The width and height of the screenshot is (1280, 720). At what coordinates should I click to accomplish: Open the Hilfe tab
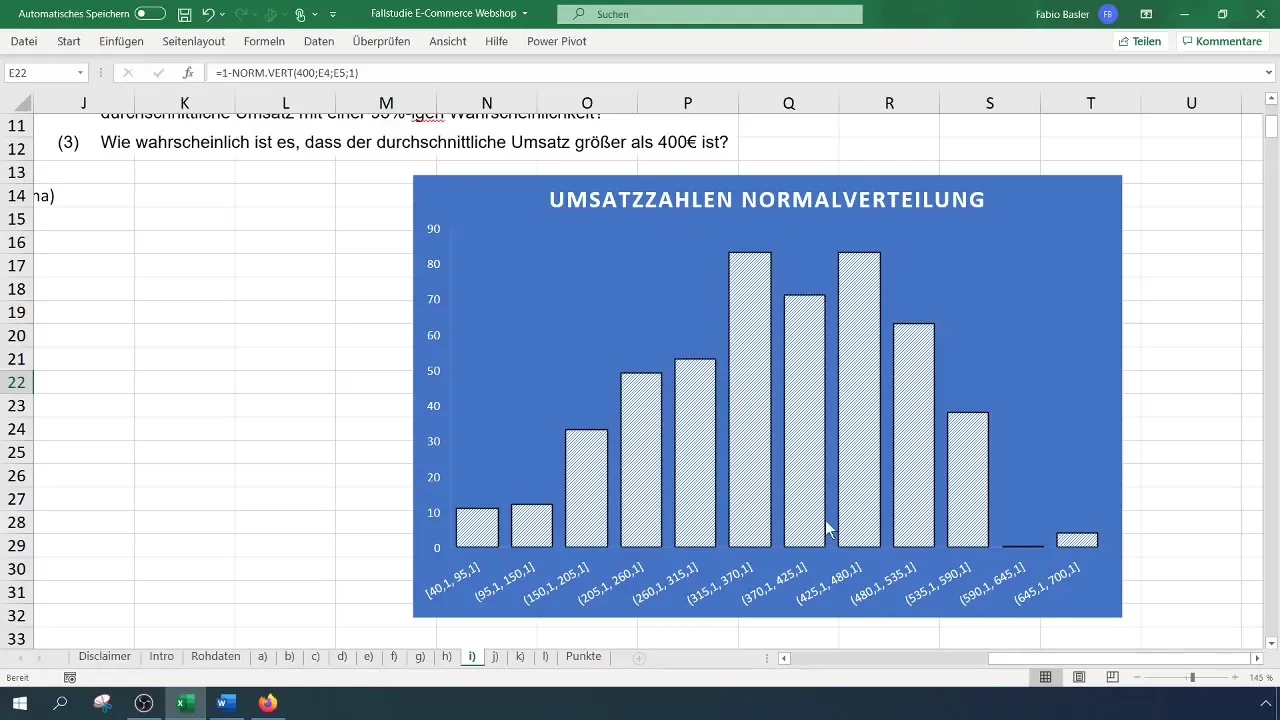(496, 41)
